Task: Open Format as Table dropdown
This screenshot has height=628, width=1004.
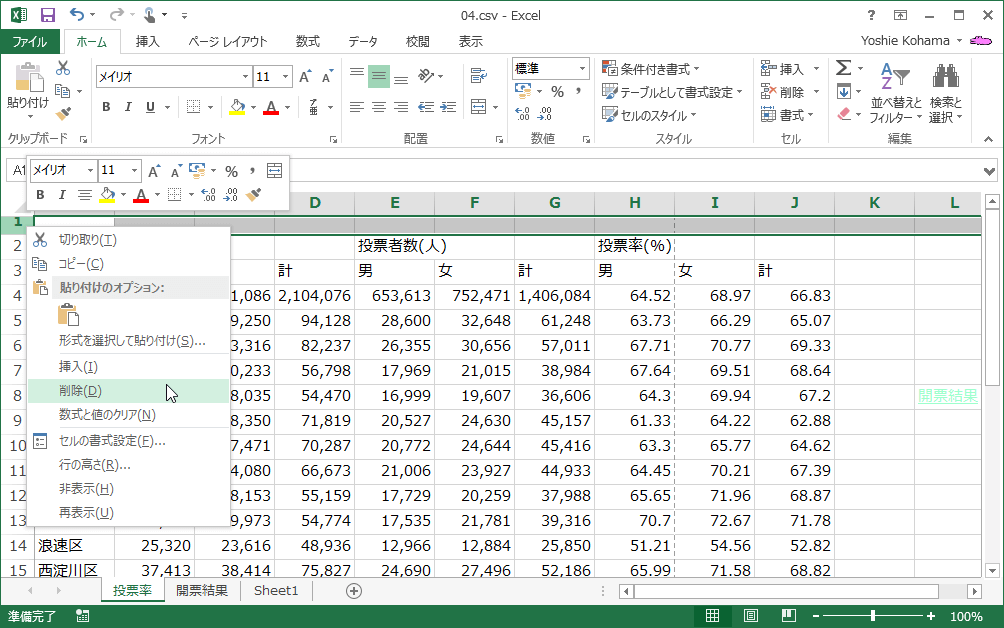Action: (672, 92)
